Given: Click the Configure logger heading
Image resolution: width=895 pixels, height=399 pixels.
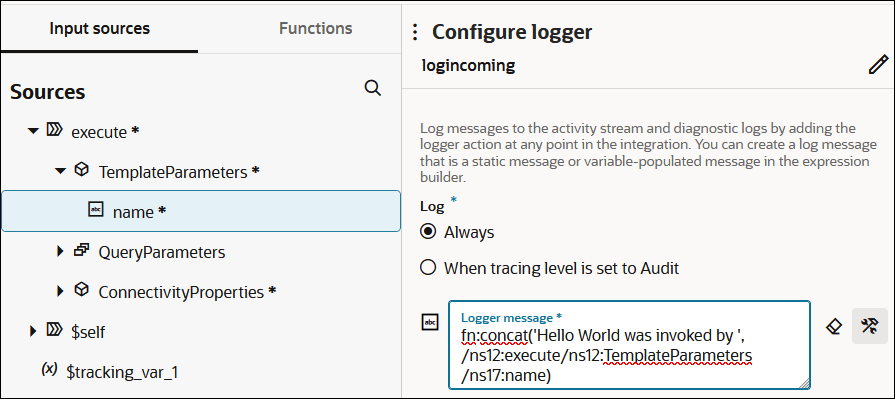Looking at the screenshot, I should [x=512, y=32].
